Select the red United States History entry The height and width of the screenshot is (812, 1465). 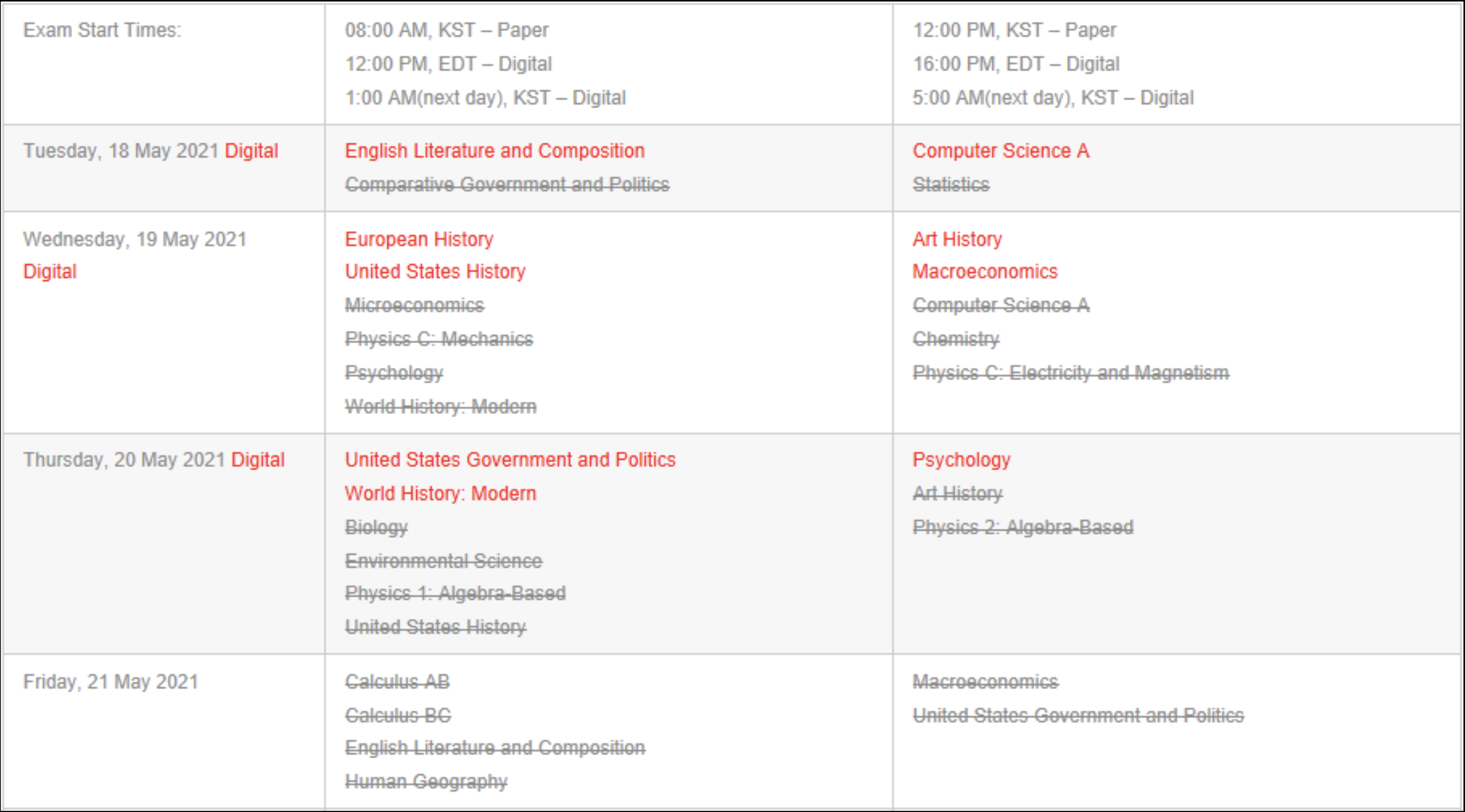(x=435, y=272)
